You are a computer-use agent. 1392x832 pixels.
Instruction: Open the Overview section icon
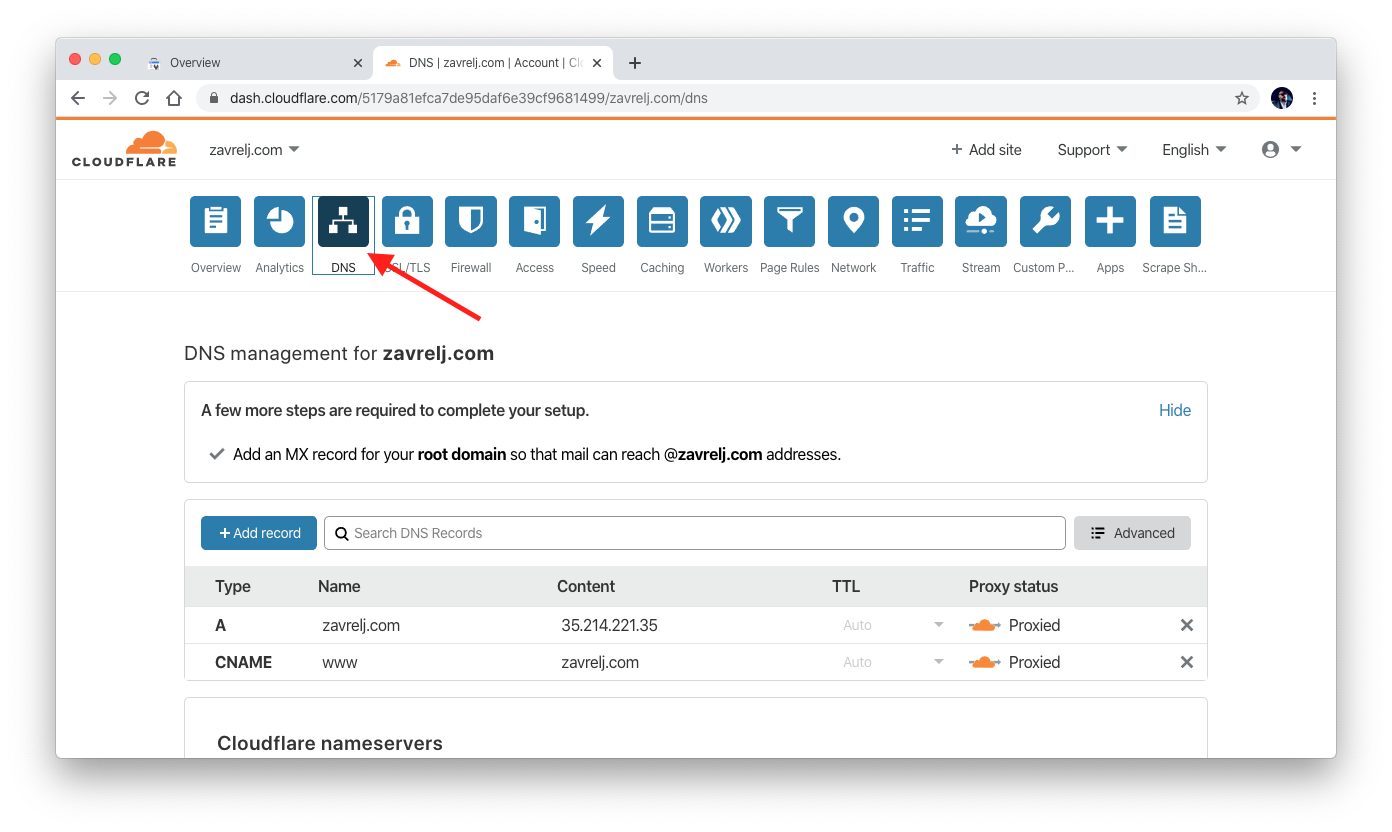click(216, 221)
